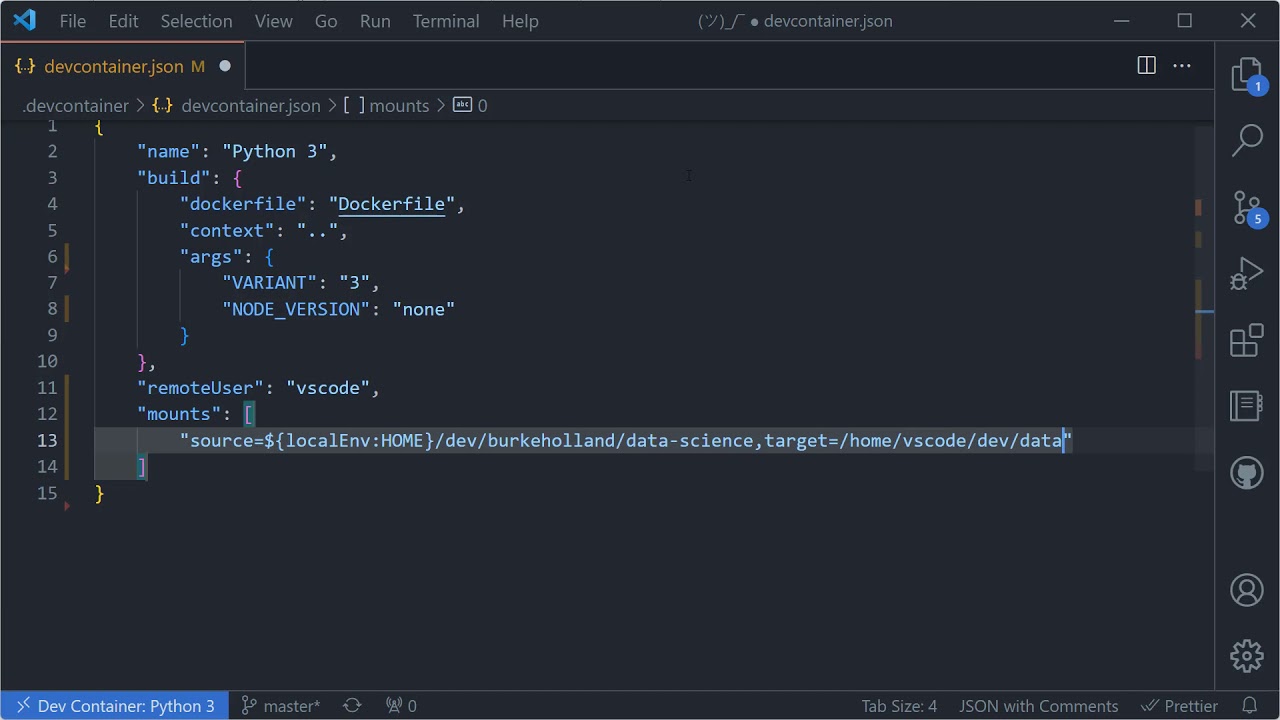Click the unsaved dot on devcontainer.json tab
Screen dimensions: 1280x720
pyautogui.click(x=225, y=66)
